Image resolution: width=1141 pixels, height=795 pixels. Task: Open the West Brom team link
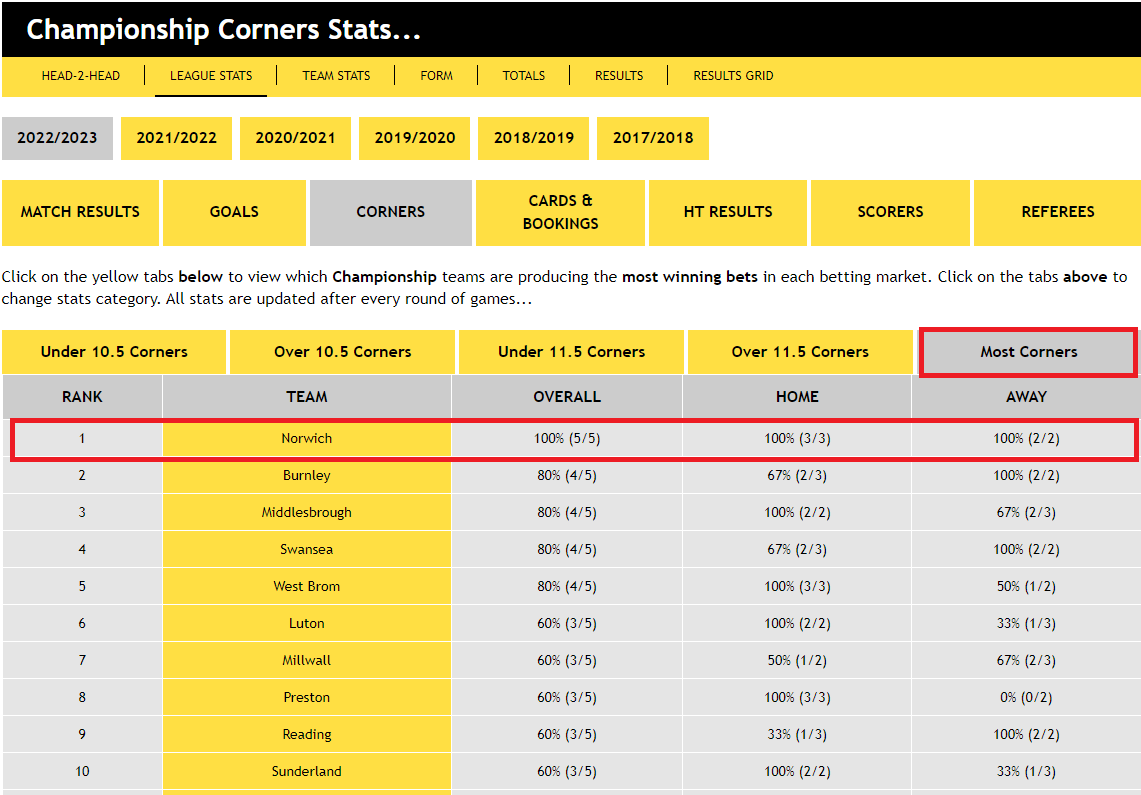click(306, 587)
